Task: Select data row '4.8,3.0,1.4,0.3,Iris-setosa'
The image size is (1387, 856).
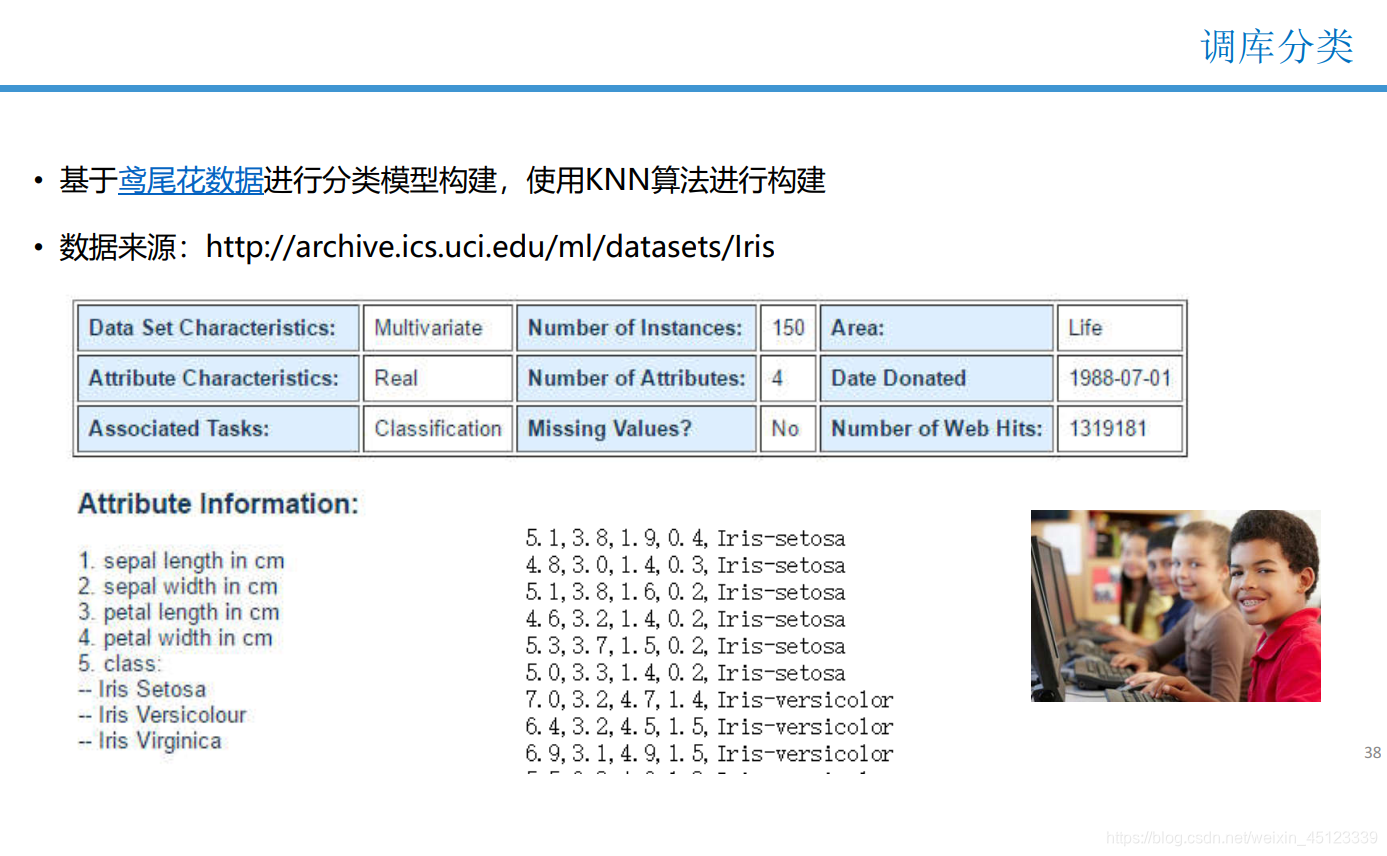Action: [685, 565]
